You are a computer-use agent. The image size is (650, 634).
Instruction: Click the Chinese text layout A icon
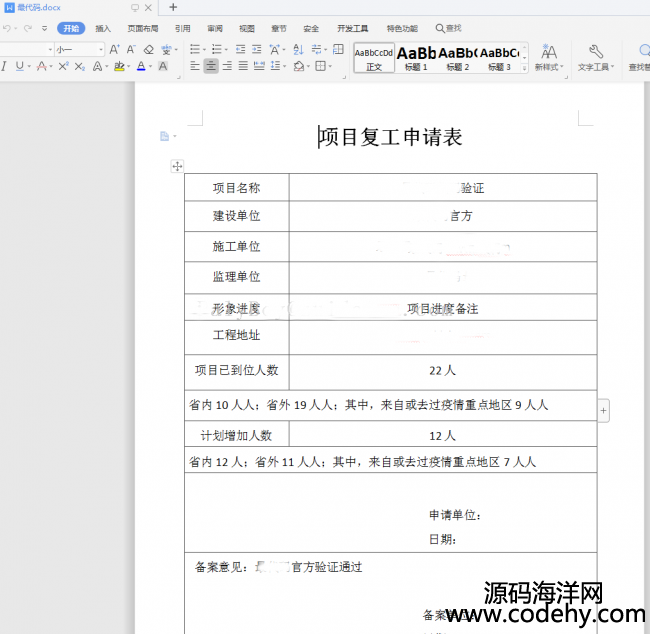pyautogui.click(x=274, y=50)
